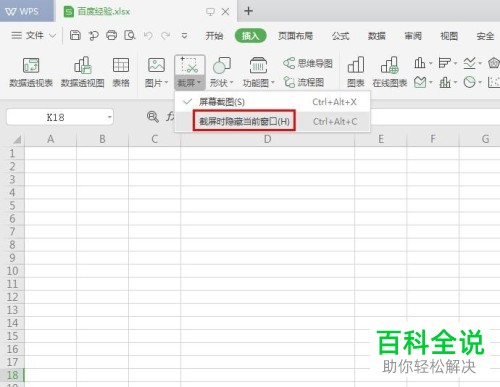Screen dimensions: 500x387
Task: Insert a 思维导图 mind map
Action: [308, 63]
